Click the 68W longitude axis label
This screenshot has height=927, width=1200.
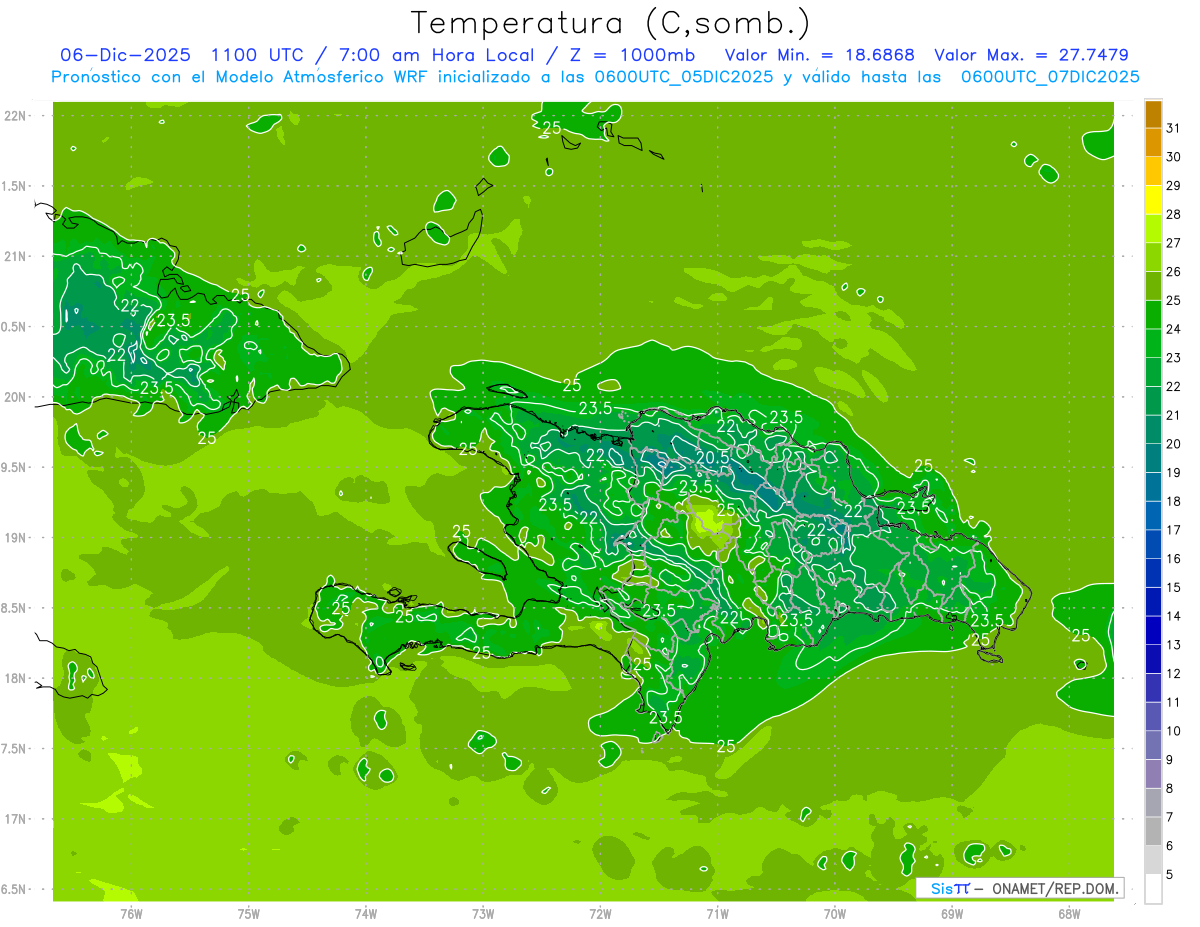coord(1068,913)
